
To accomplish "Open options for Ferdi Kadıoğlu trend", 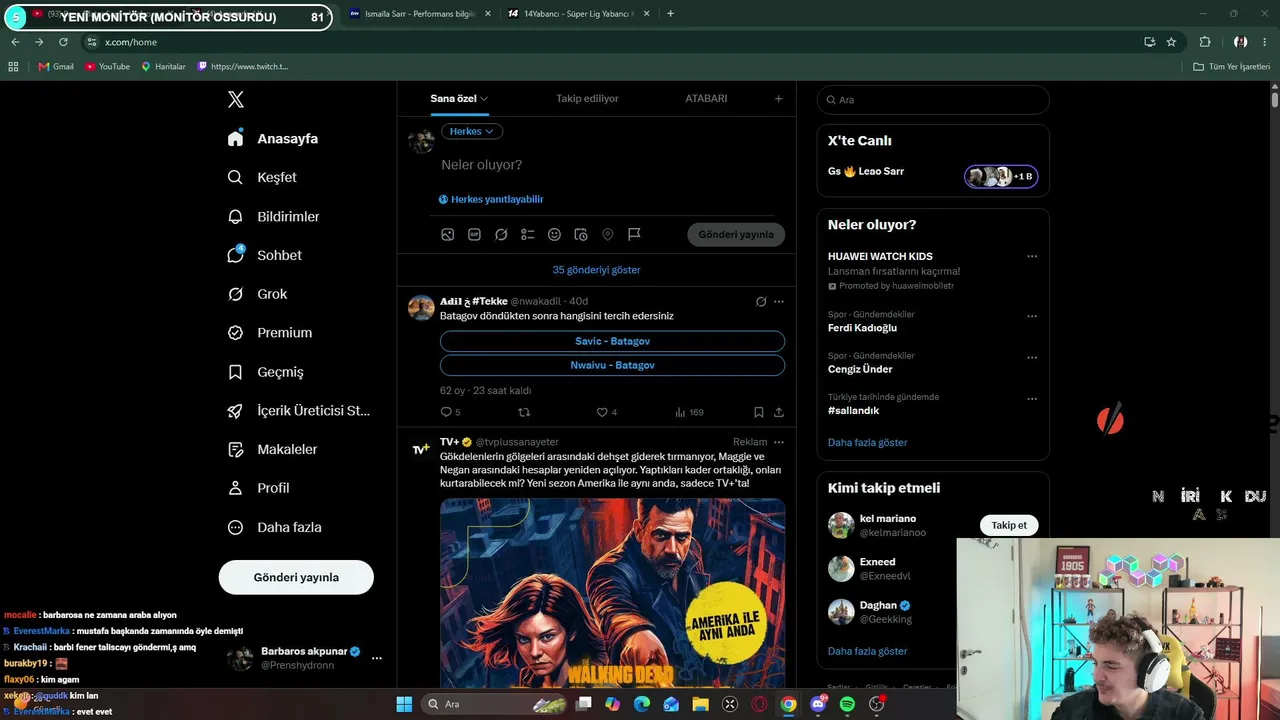I will 1032,316.
